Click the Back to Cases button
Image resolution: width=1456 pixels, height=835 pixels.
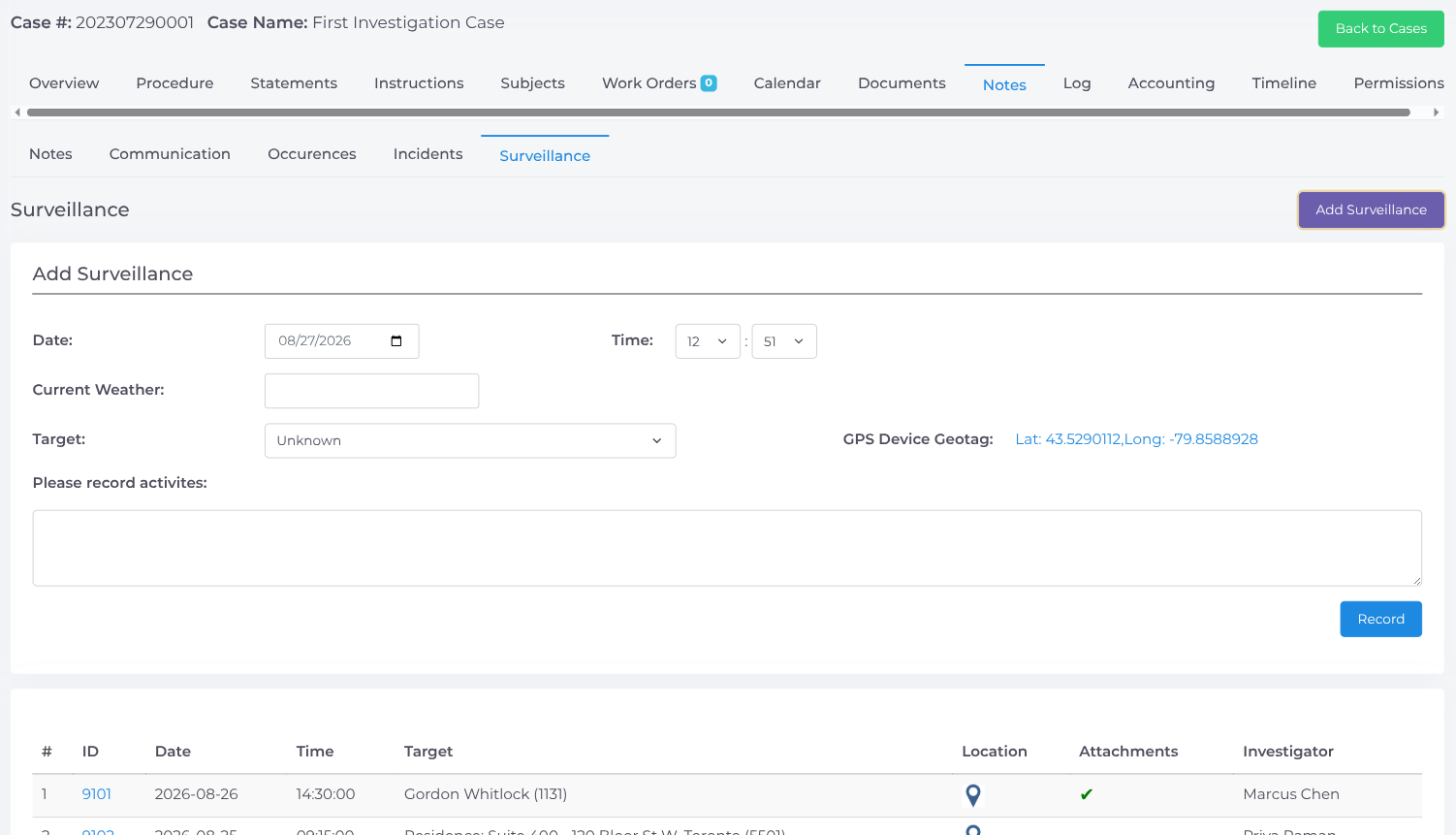1380,29
